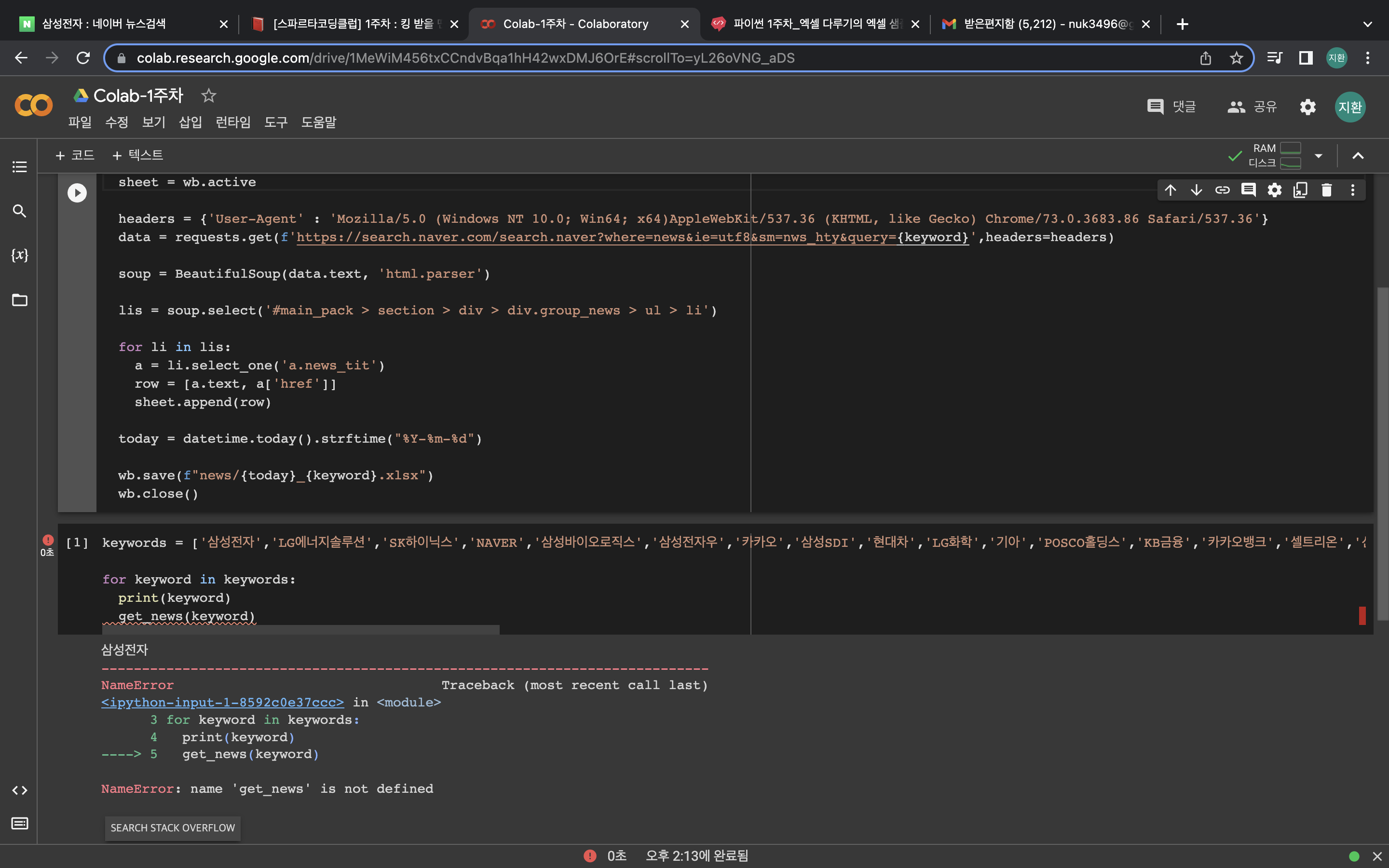The width and height of the screenshot is (1389, 868).
Task: Open the 수정 menu
Action: pyautogui.click(x=117, y=122)
